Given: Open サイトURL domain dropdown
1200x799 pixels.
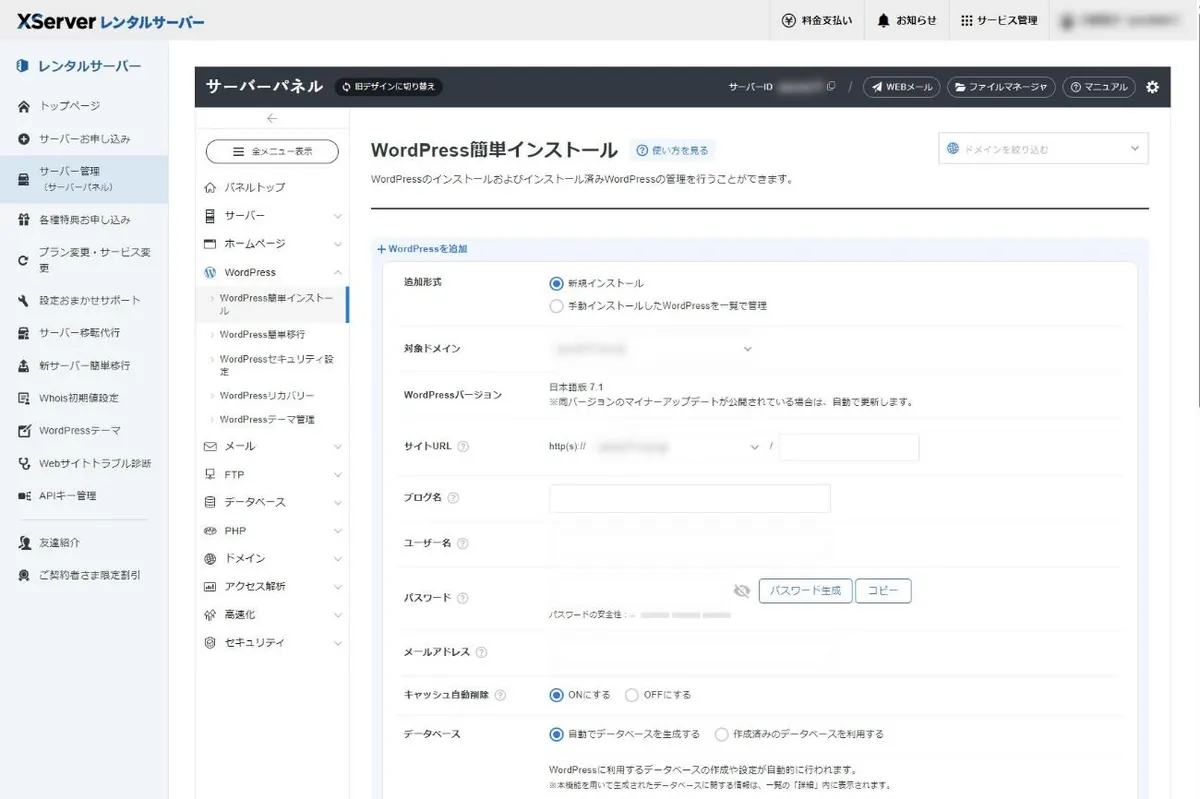Looking at the screenshot, I should coord(677,447).
